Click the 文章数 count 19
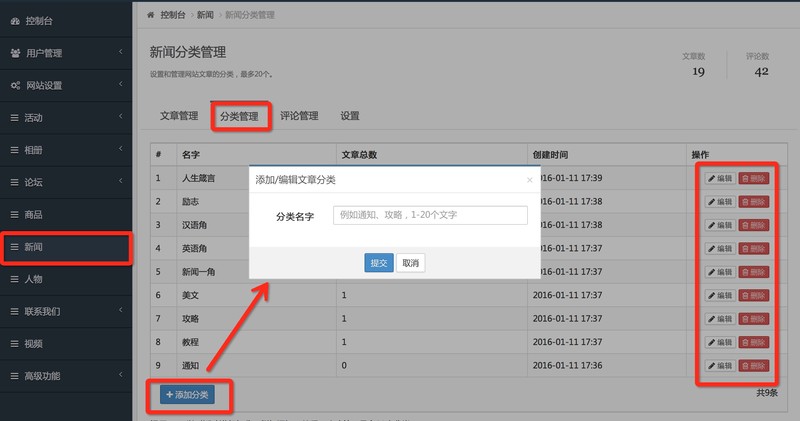The height and width of the screenshot is (421, 800). 698,71
